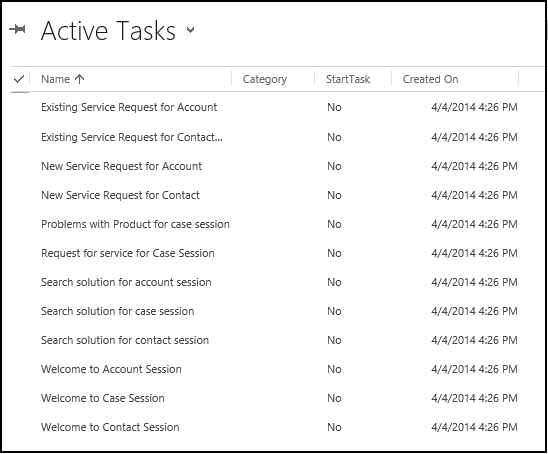This screenshot has width=548, height=454.
Task: Click Created On date for Request for service row
Action: 474,253
